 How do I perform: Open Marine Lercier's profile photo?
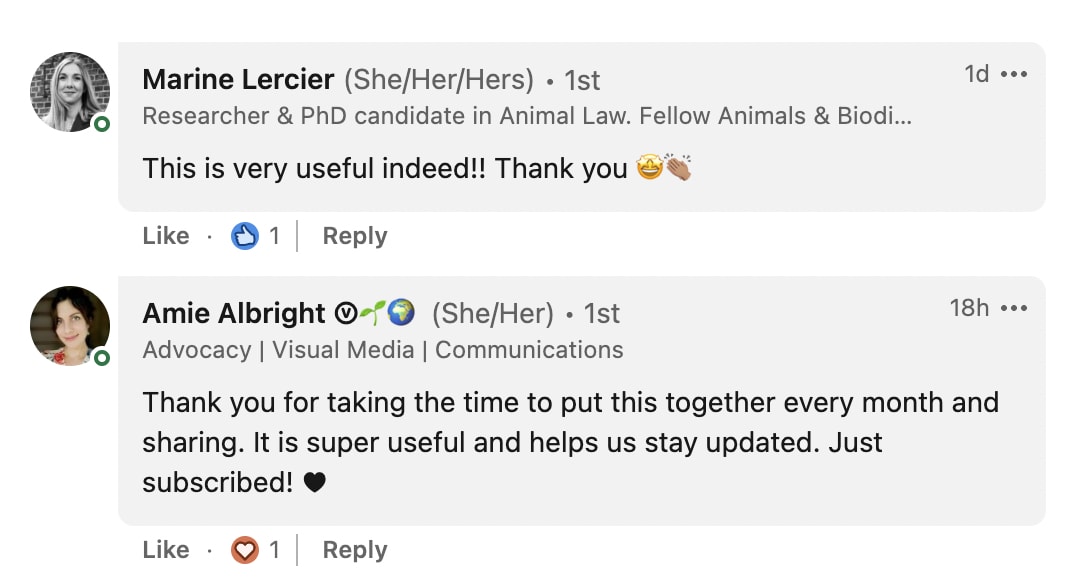tap(69, 92)
